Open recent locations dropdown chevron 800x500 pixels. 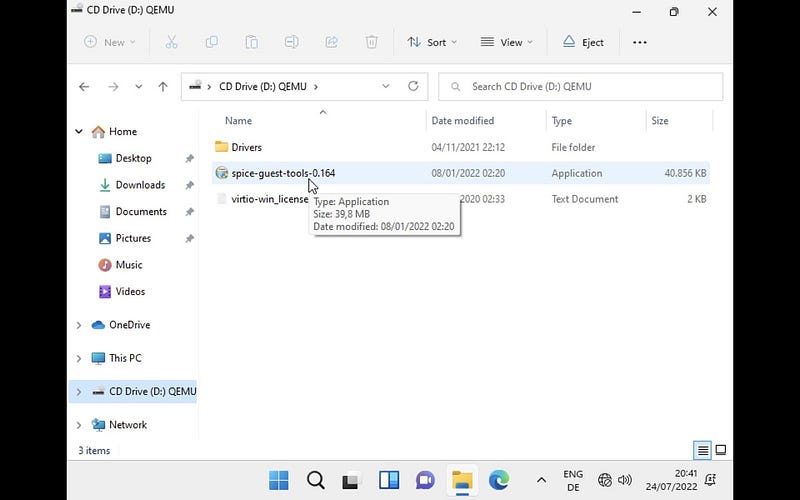(x=138, y=87)
